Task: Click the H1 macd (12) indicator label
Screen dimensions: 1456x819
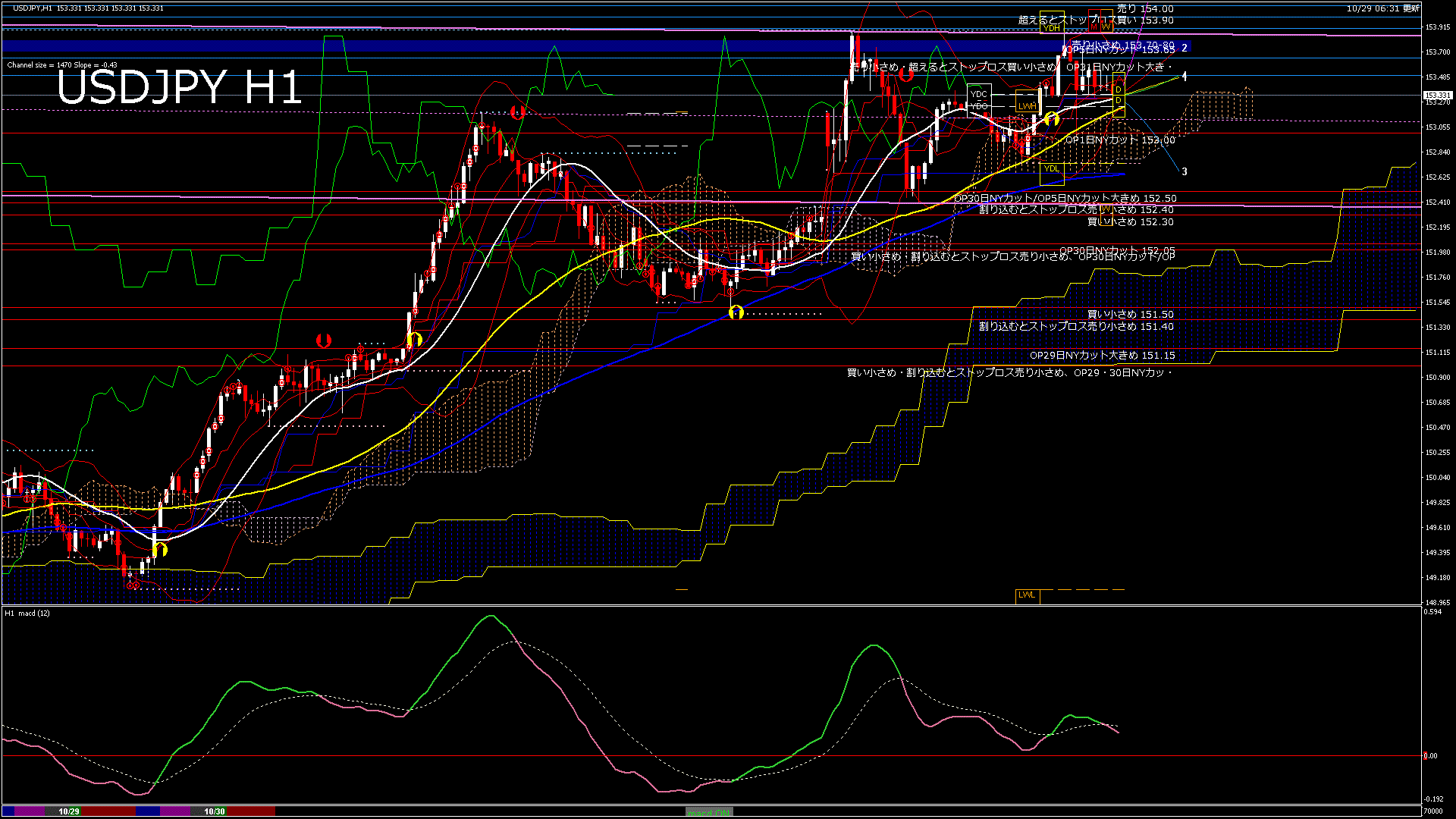Action: pyautogui.click(x=27, y=613)
